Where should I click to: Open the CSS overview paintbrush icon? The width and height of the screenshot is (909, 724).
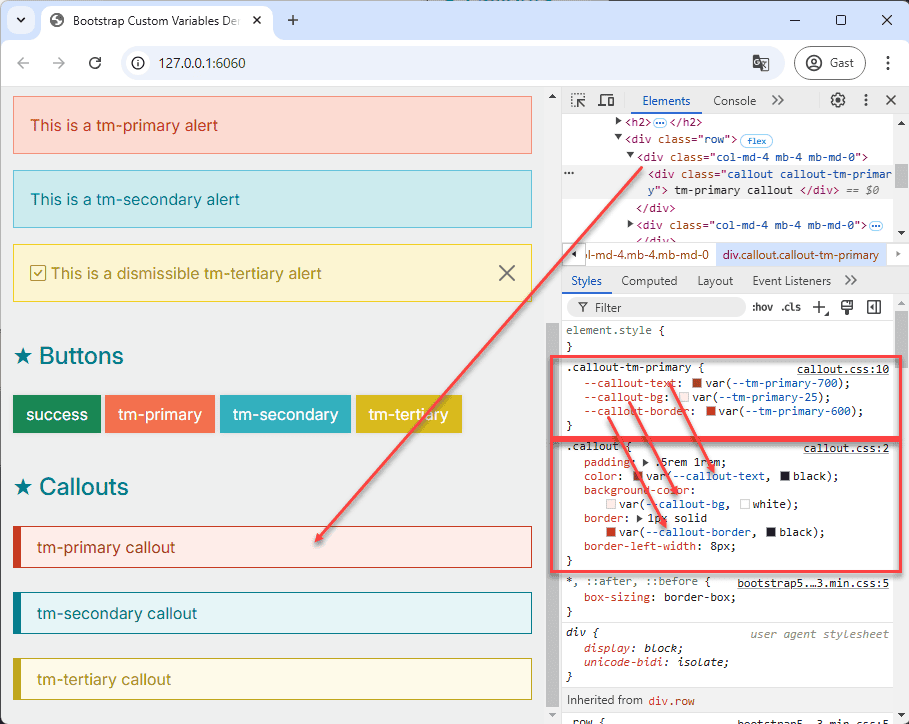click(x=847, y=307)
